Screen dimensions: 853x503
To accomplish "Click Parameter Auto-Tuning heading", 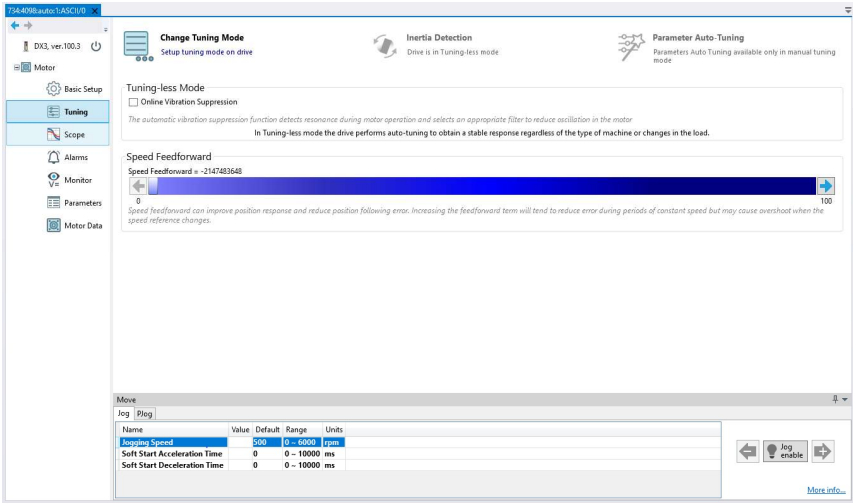I will tap(698, 38).
